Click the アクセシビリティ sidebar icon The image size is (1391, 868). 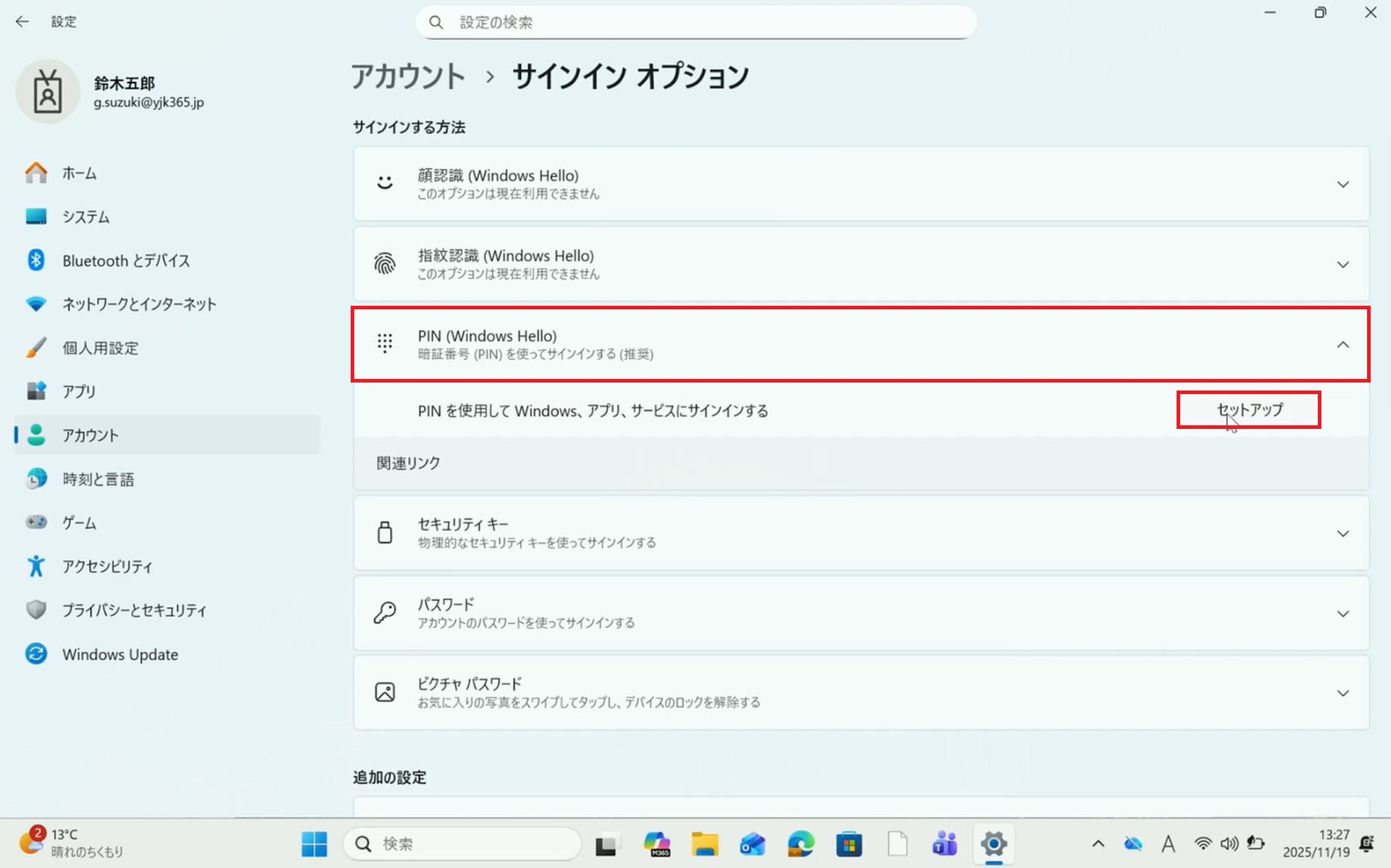tap(36, 566)
